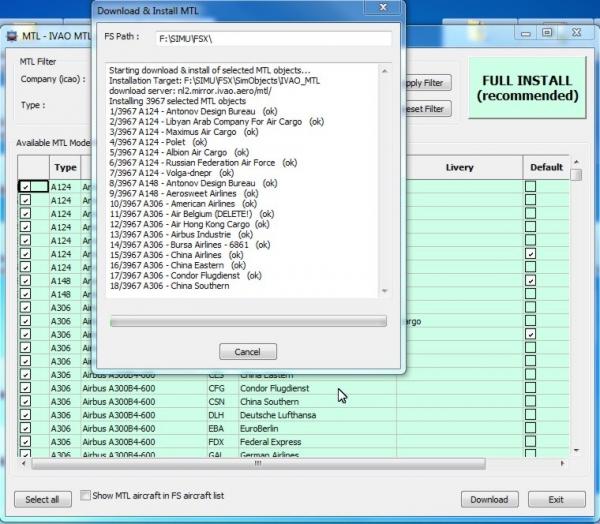The width and height of the screenshot is (600, 524).
Task: Check Default box for Federal Express row
Action: pos(530,441)
